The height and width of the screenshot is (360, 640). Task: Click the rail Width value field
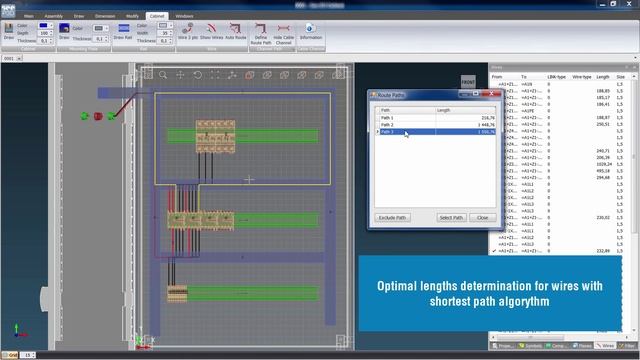click(x=164, y=33)
